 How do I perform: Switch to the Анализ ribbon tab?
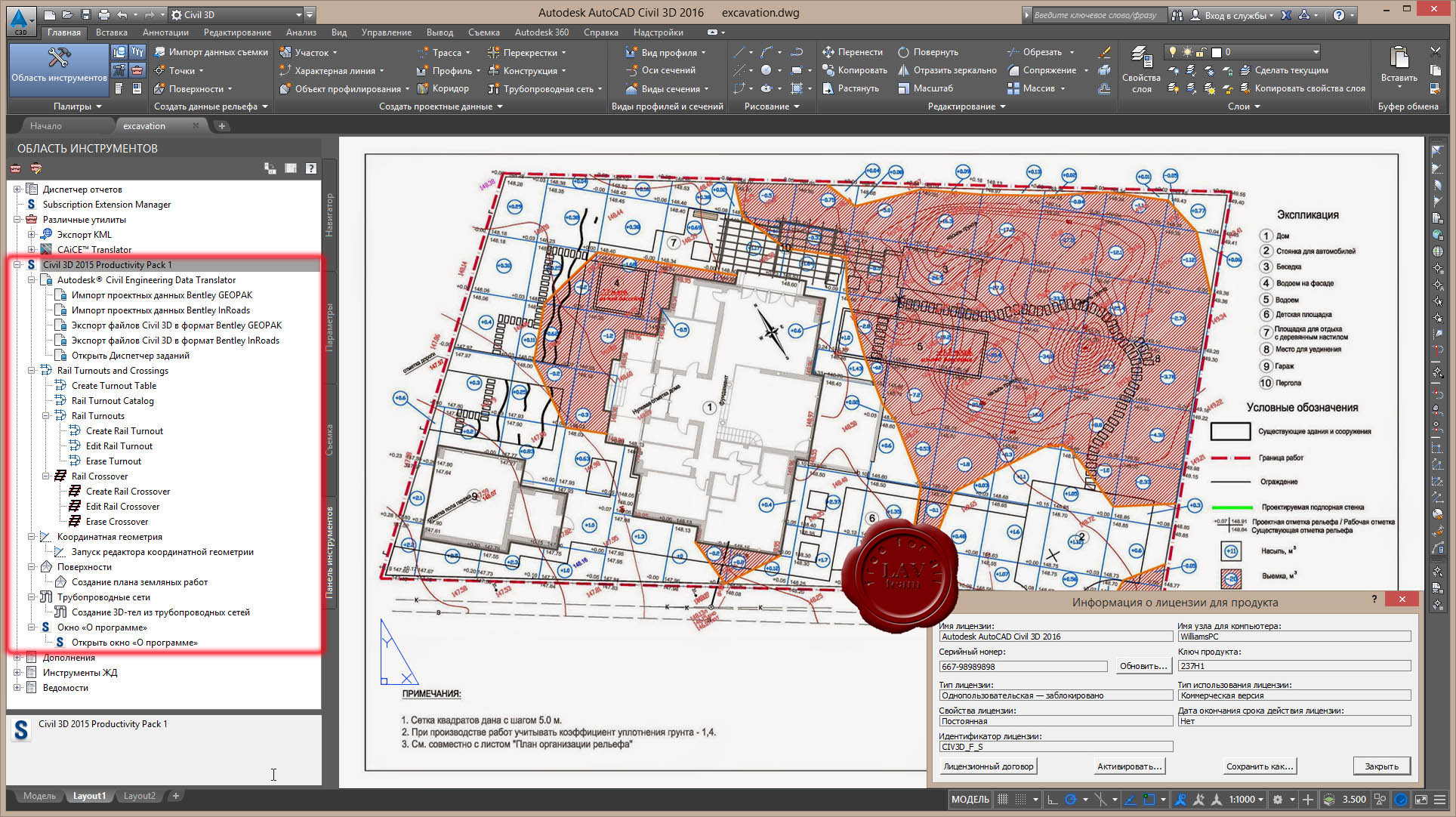(x=301, y=32)
